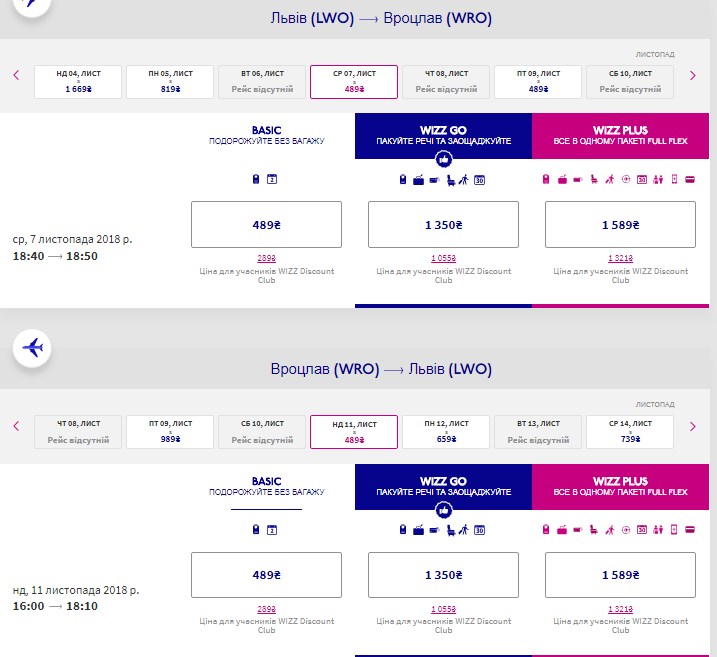Show later return dates with right arrow
Image resolution: width=717 pixels, height=657 pixels.
click(x=693, y=426)
